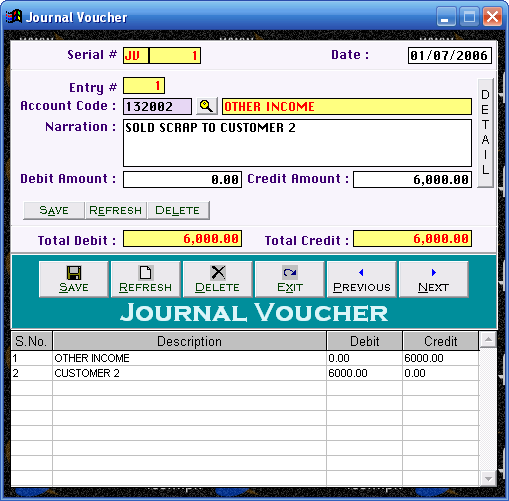Click in the Narration text box
Viewport: 509px width, 501px height.
pos(297,143)
